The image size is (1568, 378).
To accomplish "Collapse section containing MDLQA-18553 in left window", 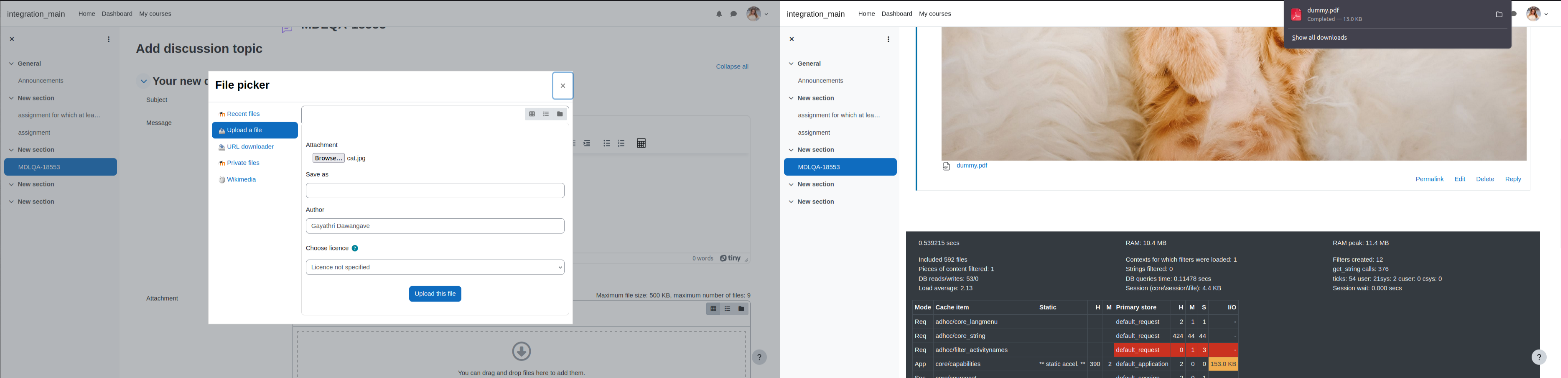I will click(11, 150).
